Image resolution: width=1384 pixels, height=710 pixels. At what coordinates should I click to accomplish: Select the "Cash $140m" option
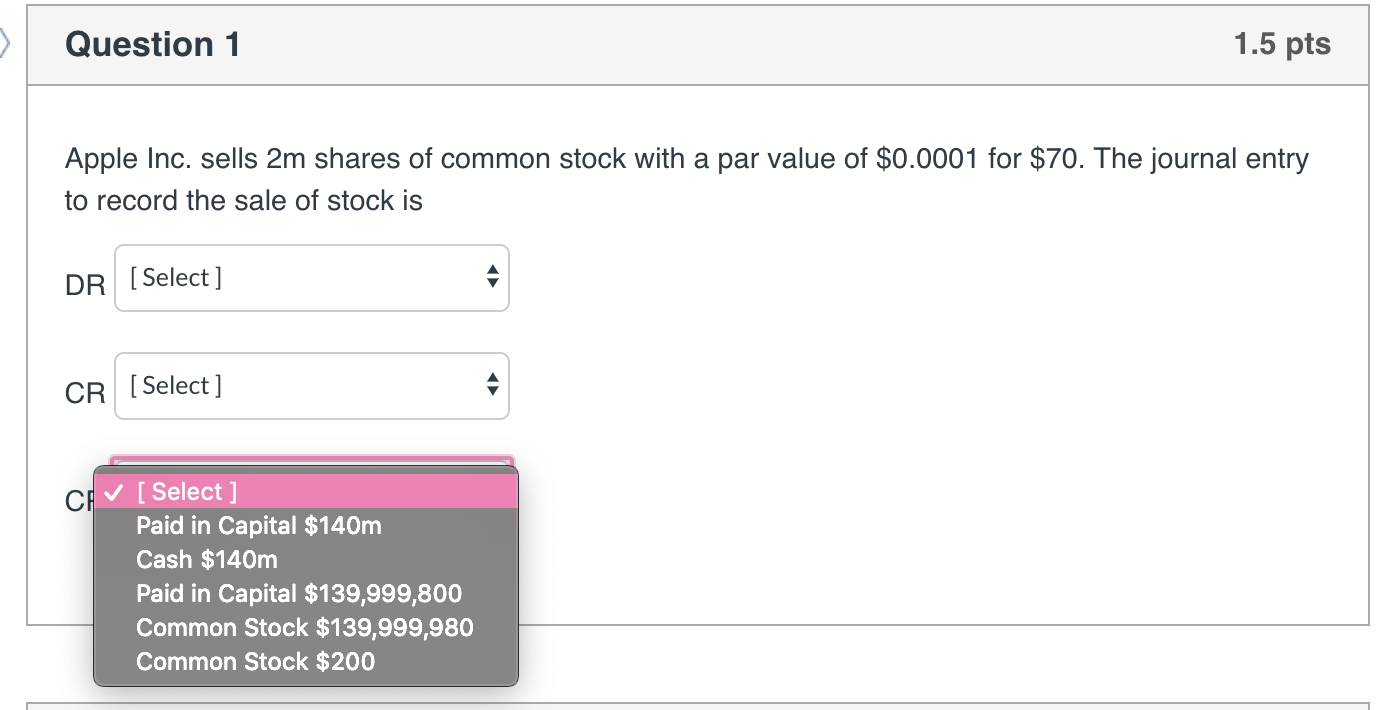click(x=205, y=559)
